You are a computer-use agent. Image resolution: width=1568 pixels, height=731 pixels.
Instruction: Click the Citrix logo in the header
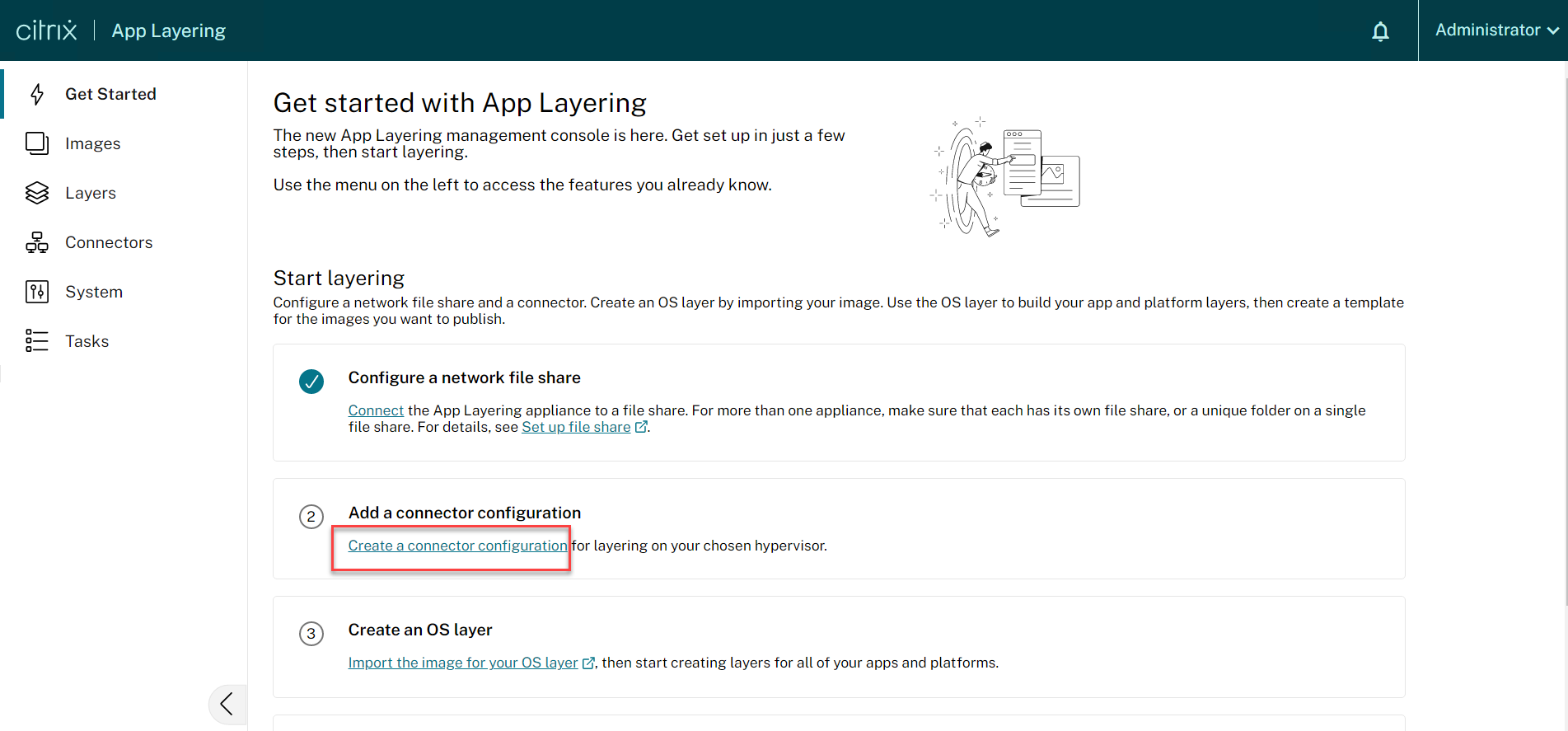click(46, 30)
